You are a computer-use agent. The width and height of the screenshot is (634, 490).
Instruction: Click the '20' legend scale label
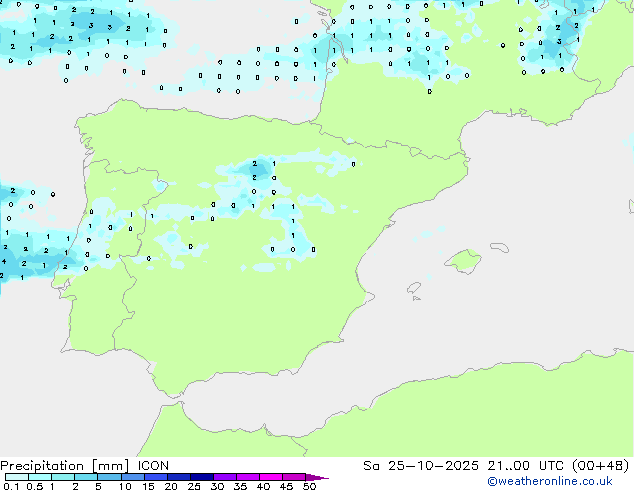click(171, 486)
